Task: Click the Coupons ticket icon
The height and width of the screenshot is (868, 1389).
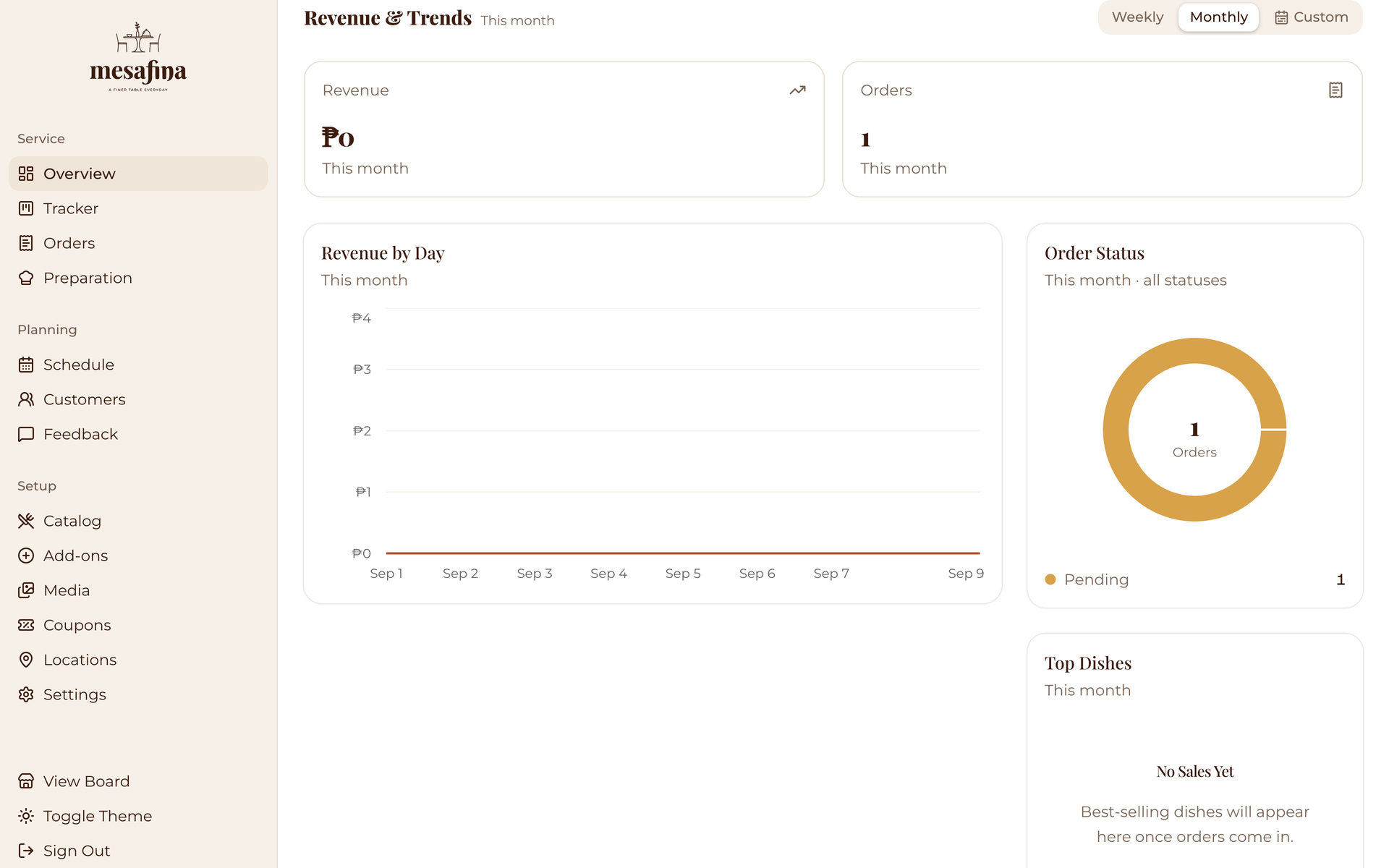Action: pyautogui.click(x=26, y=625)
